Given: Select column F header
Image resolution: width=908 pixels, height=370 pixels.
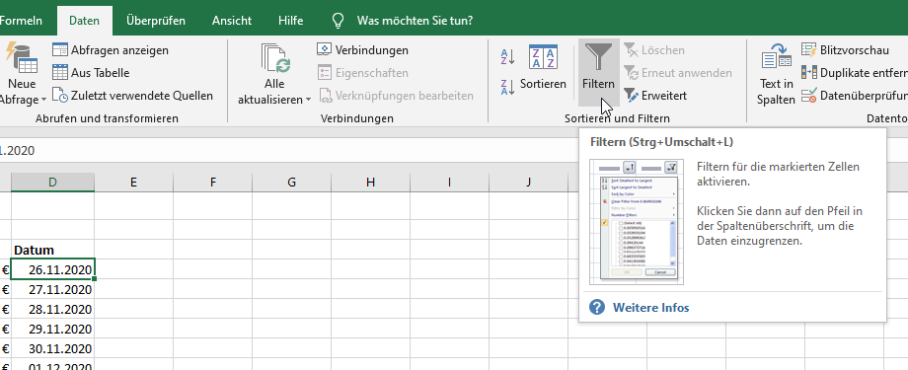Looking at the screenshot, I should point(213,182).
